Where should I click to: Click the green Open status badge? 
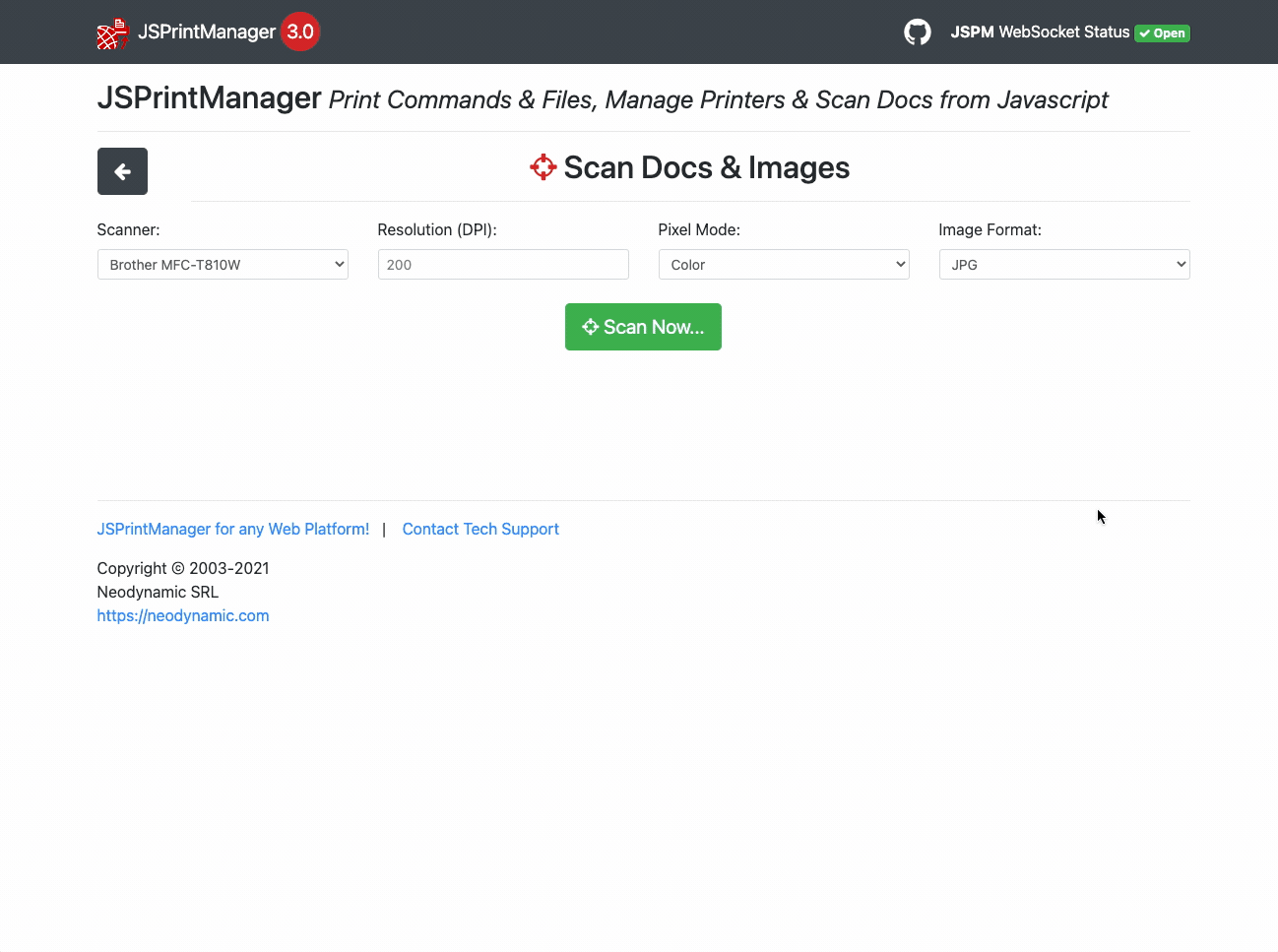tap(1163, 33)
